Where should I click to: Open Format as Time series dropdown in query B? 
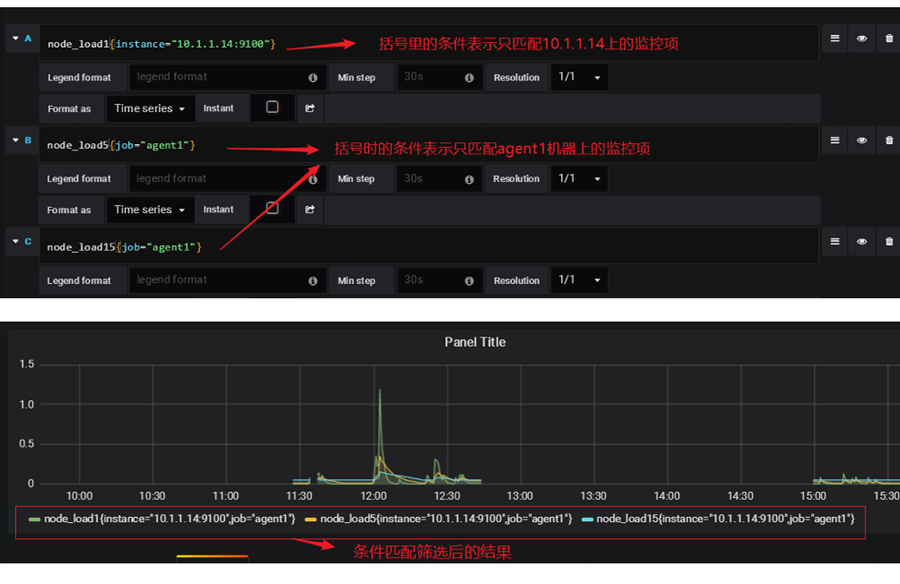(150, 210)
